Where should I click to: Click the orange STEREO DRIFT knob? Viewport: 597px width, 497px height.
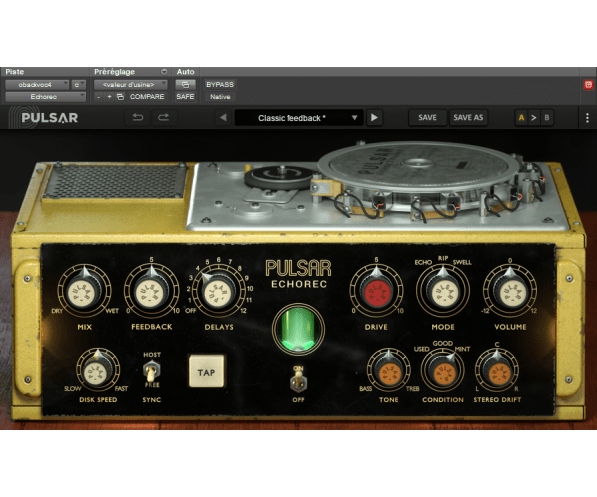497,371
